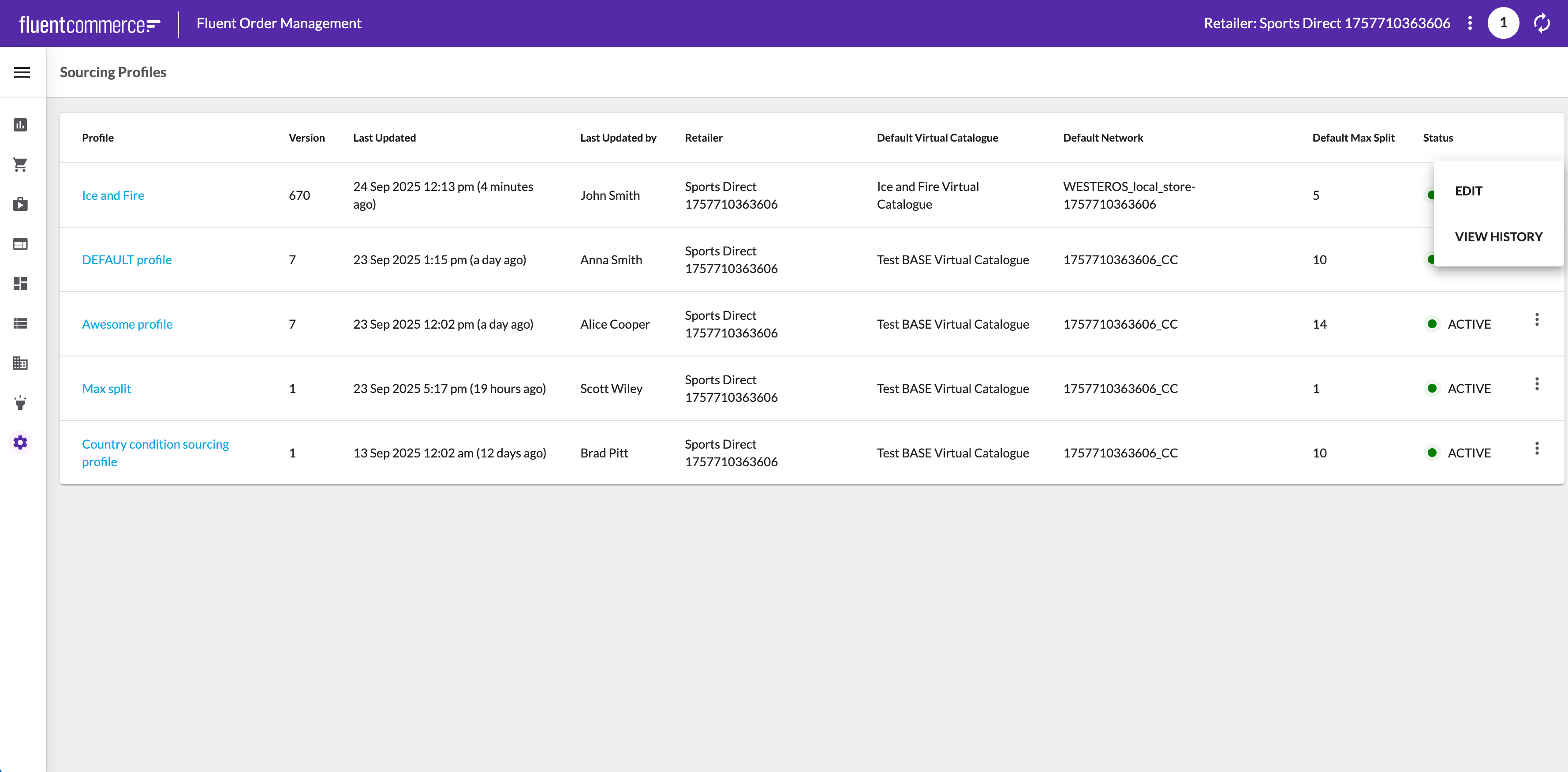This screenshot has width=1568, height=772.
Task: Open actions menu for Awesome profile row
Action: coord(1536,320)
